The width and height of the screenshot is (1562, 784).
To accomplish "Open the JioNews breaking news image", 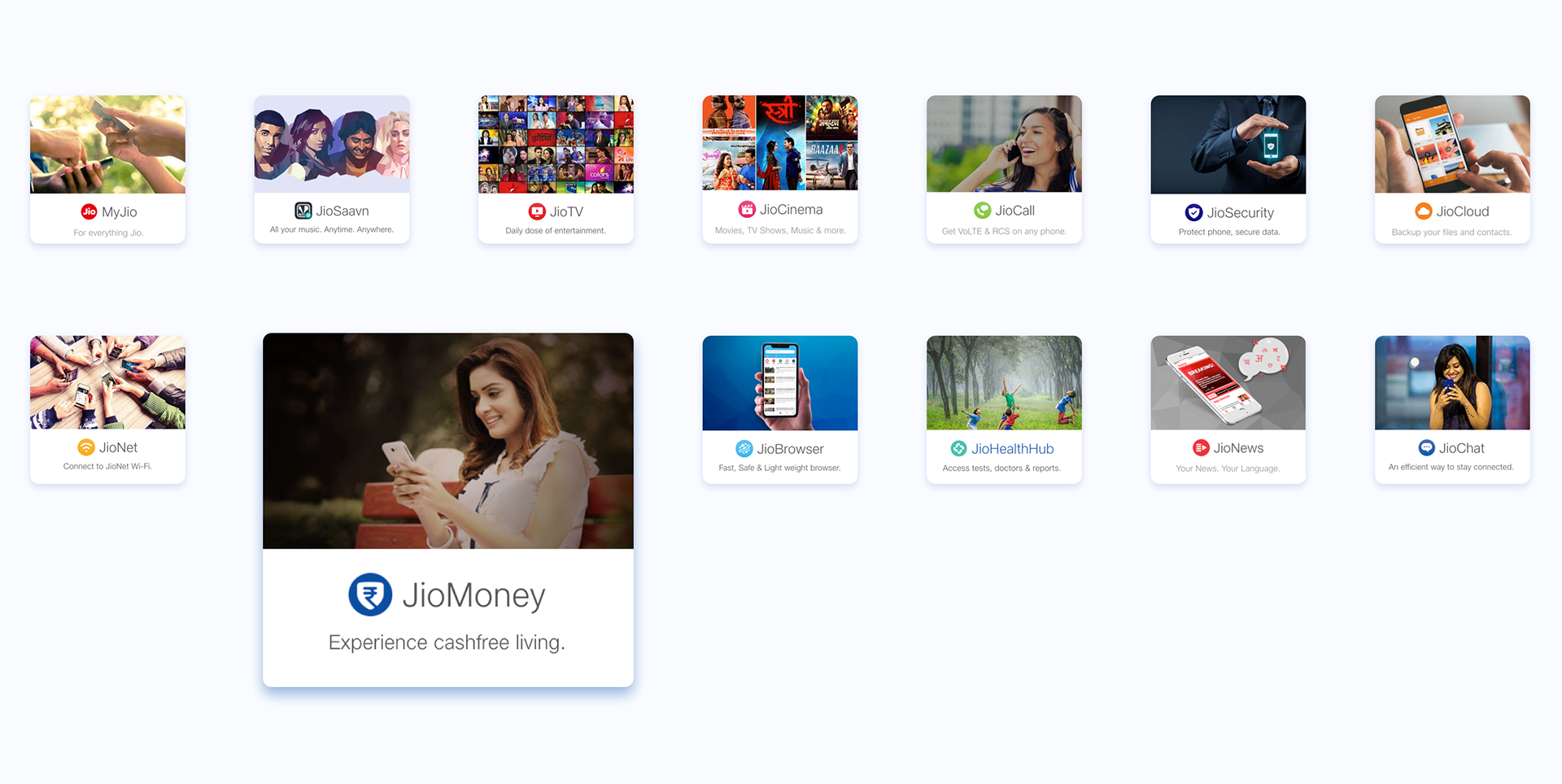I will coord(1228,383).
